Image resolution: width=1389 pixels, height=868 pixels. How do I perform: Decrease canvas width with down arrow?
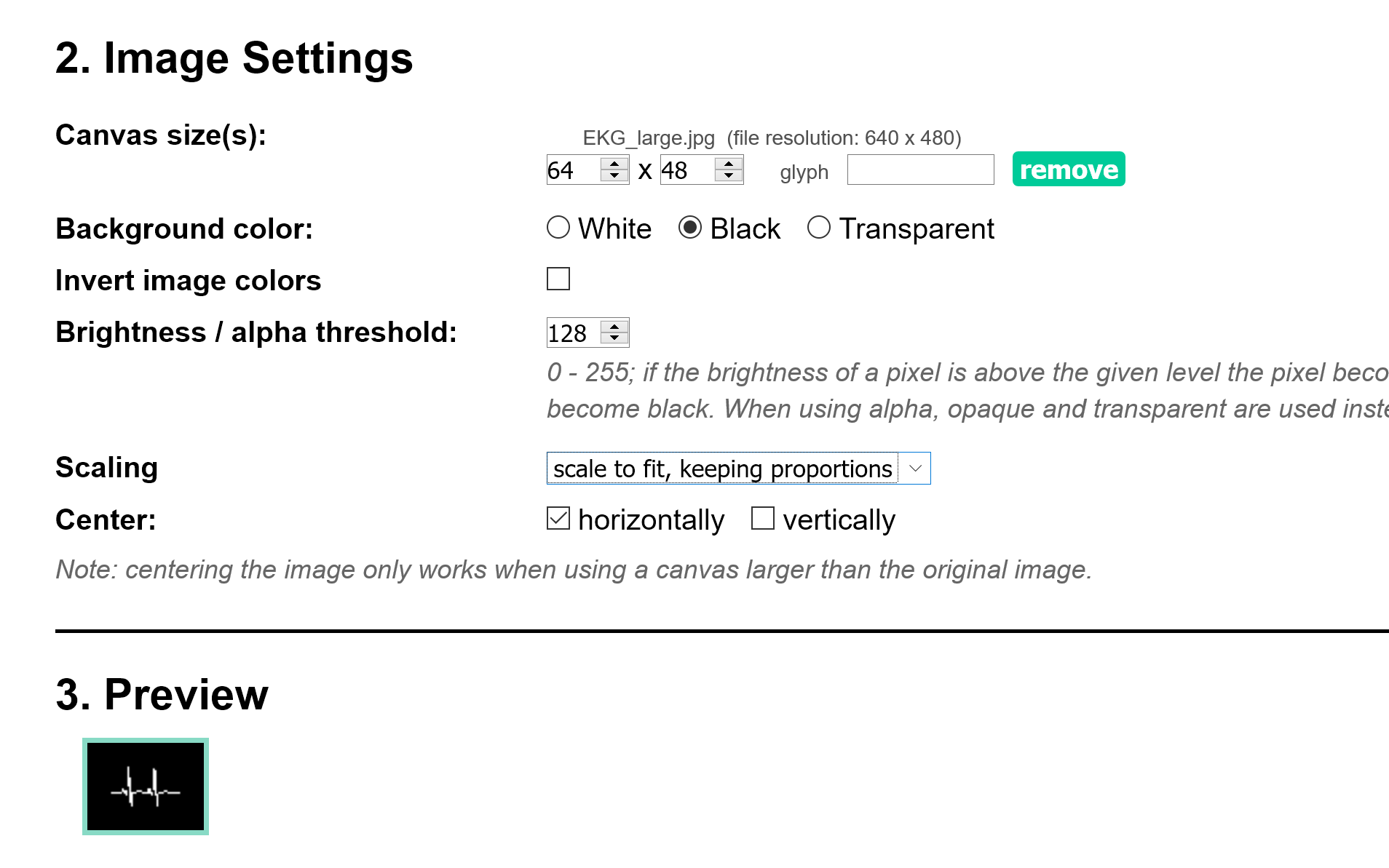pyautogui.click(x=614, y=175)
